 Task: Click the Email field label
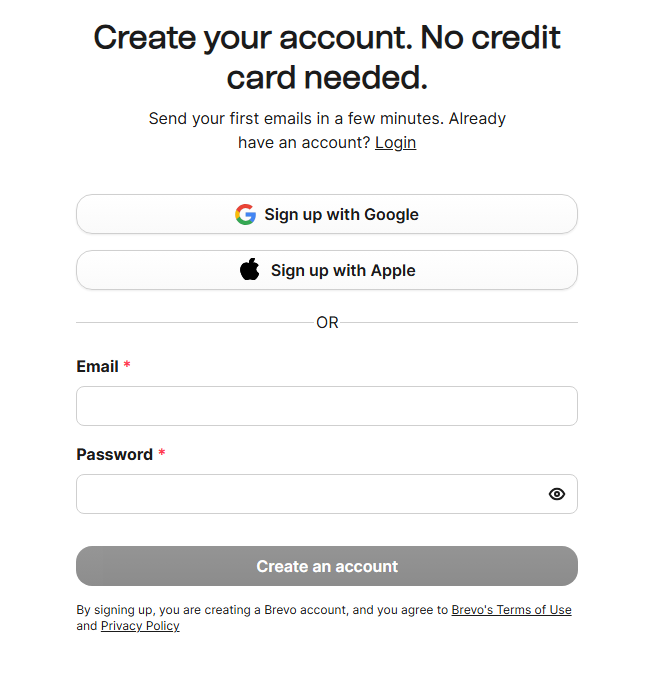click(97, 366)
